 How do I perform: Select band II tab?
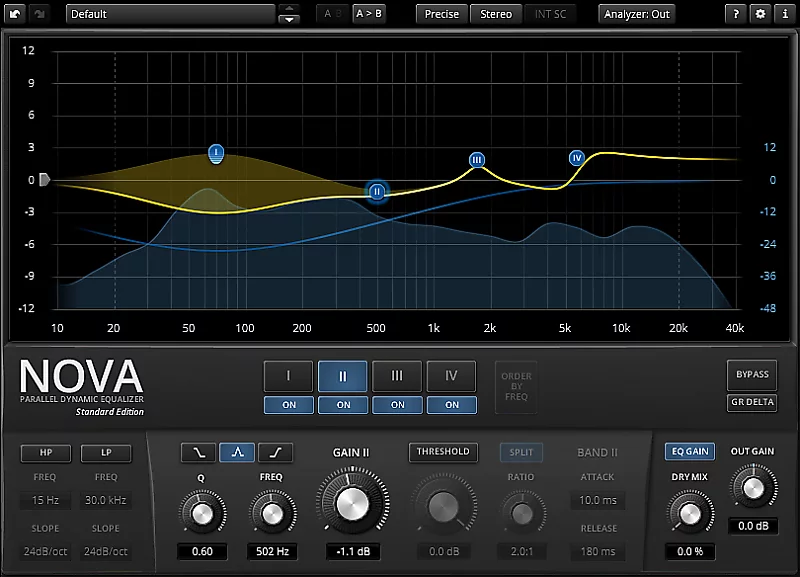(342, 376)
